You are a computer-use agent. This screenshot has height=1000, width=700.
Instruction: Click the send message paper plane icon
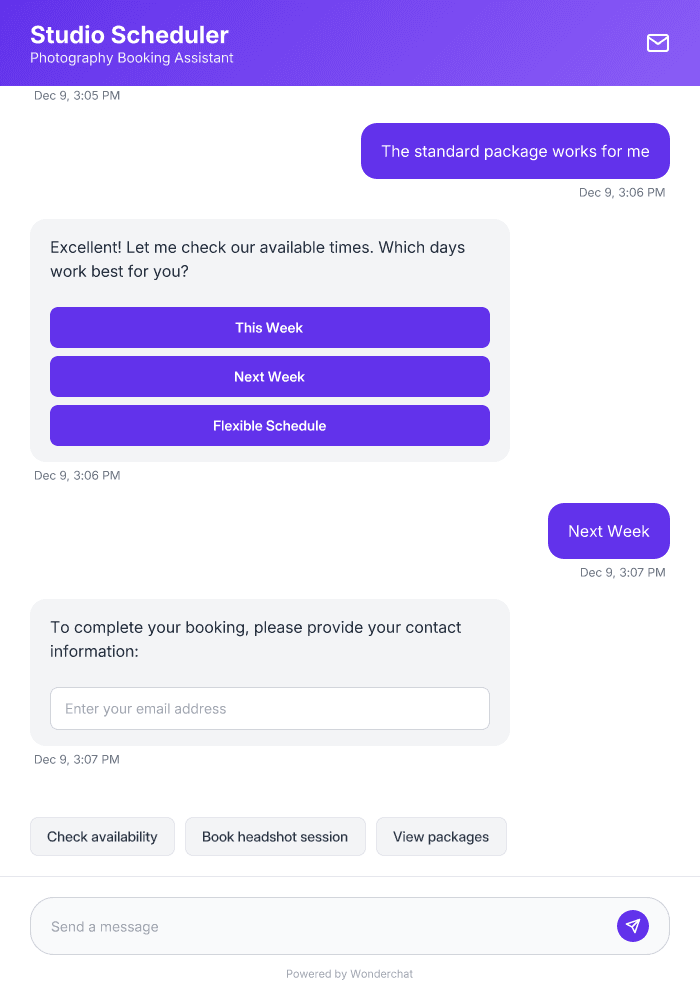coord(633,925)
